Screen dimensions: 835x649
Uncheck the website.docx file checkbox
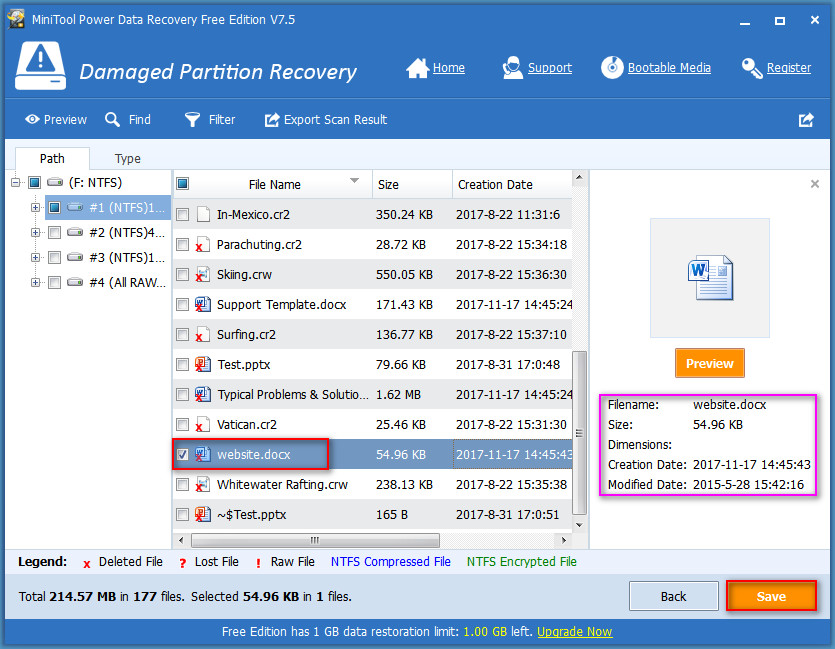[183, 455]
